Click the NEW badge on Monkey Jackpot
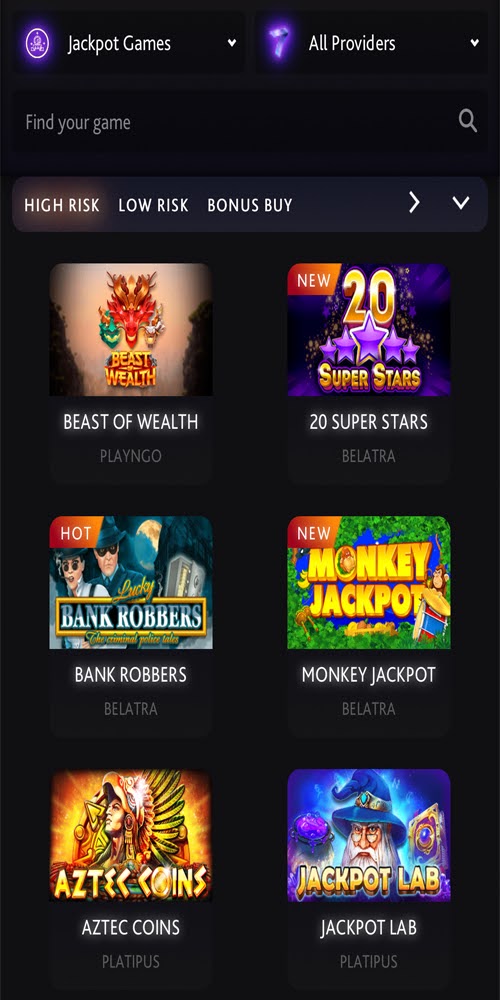 (313, 533)
